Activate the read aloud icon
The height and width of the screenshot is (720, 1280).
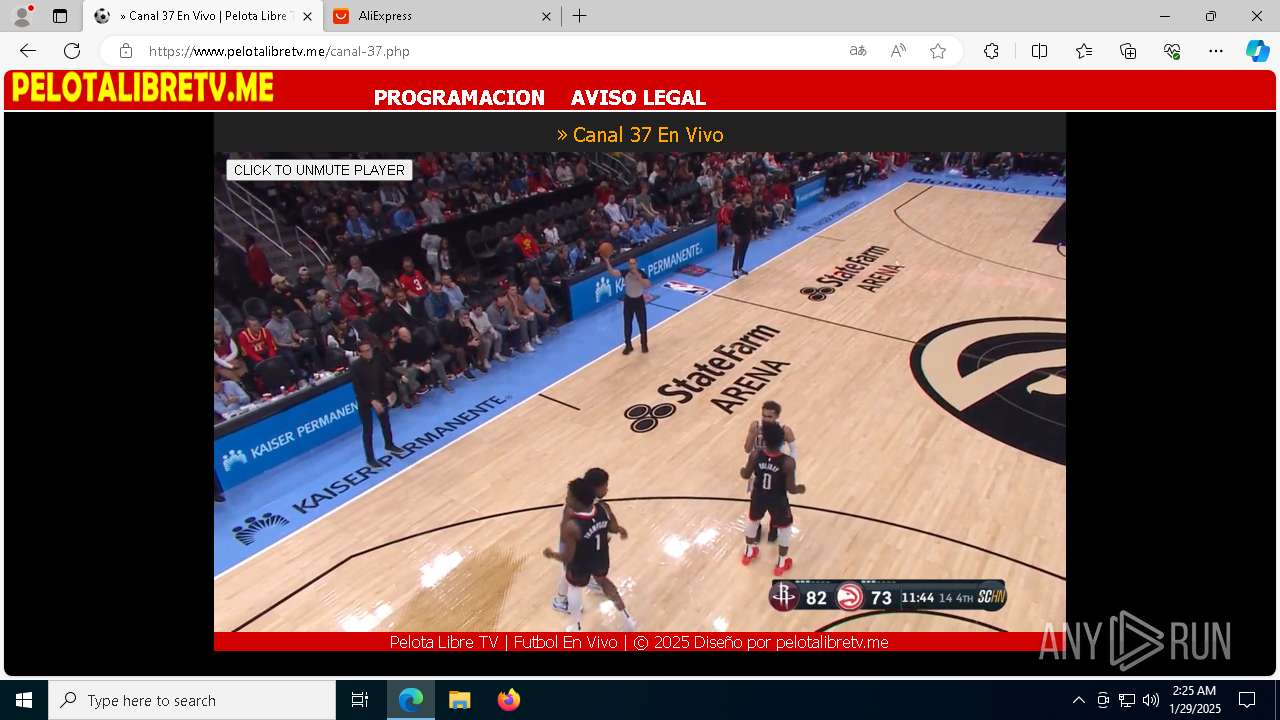[898, 51]
